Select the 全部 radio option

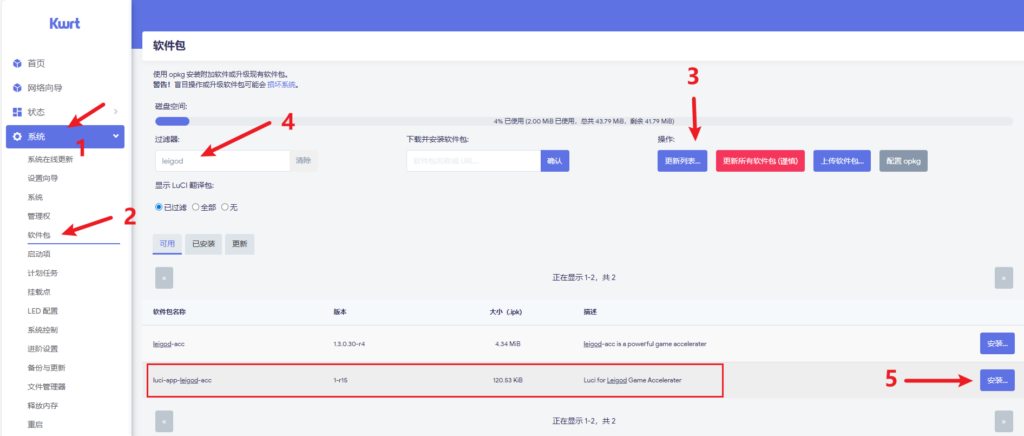195,207
